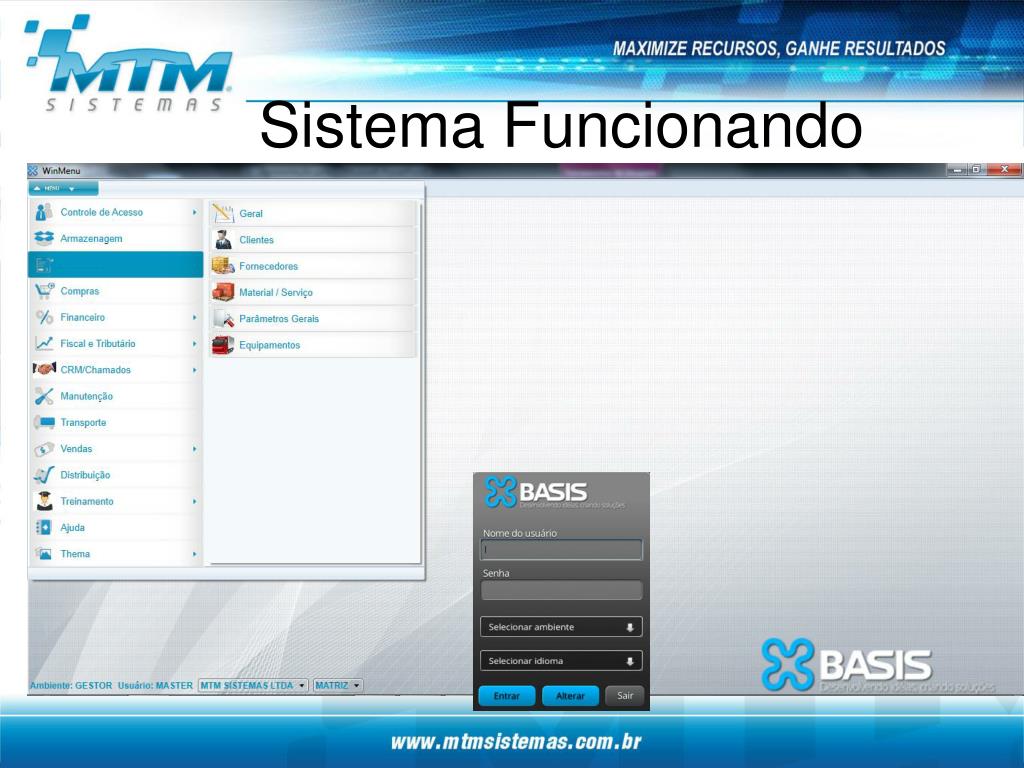This screenshot has width=1024, height=768.
Task: Open the MATRIZ dropdown
Action: [338, 685]
